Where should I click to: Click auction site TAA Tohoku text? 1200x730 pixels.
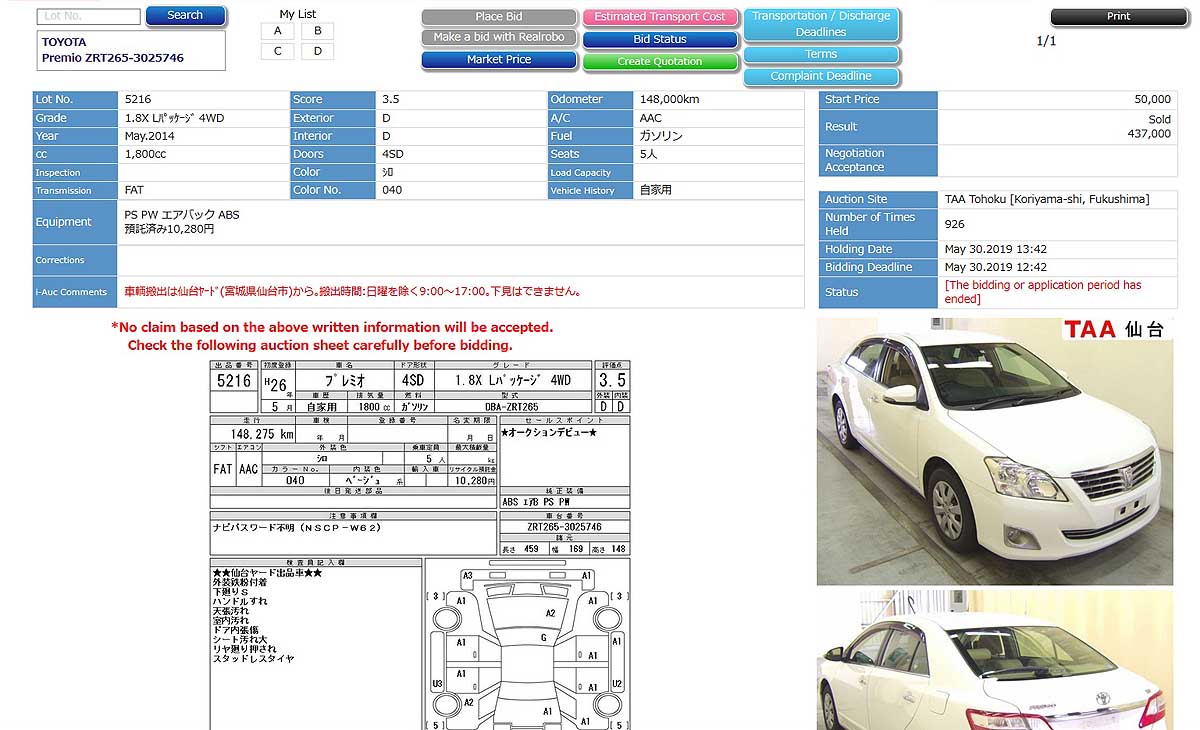(x=1047, y=200)
